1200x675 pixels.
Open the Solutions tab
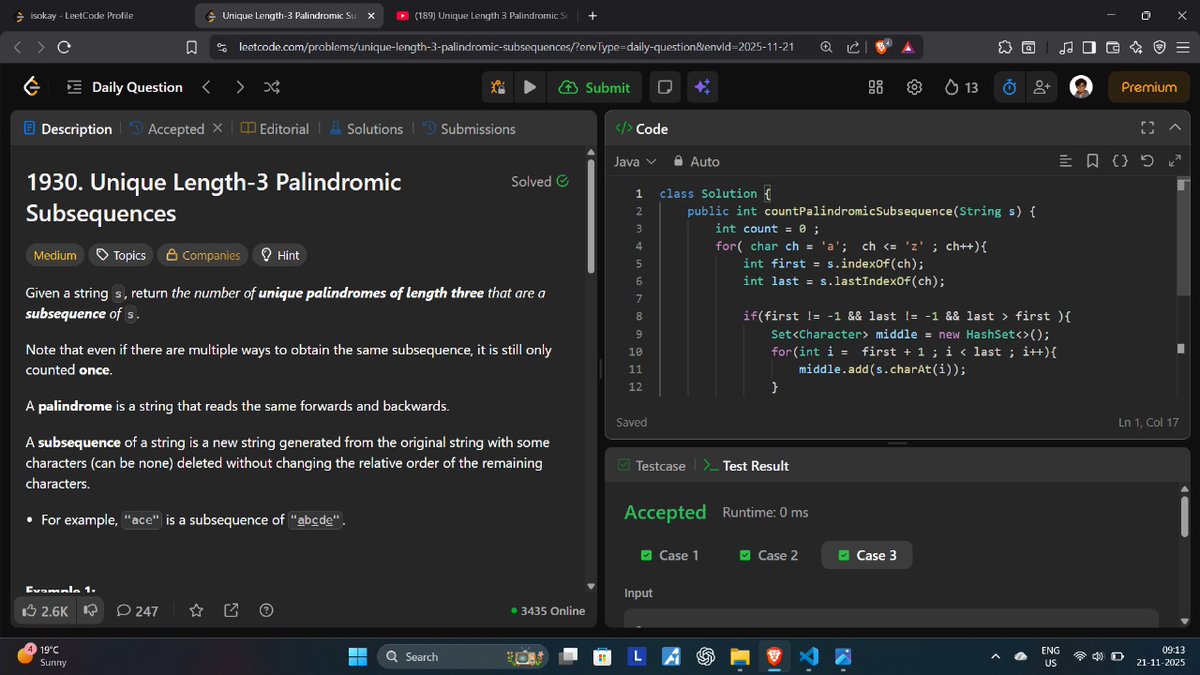[366, 129]
